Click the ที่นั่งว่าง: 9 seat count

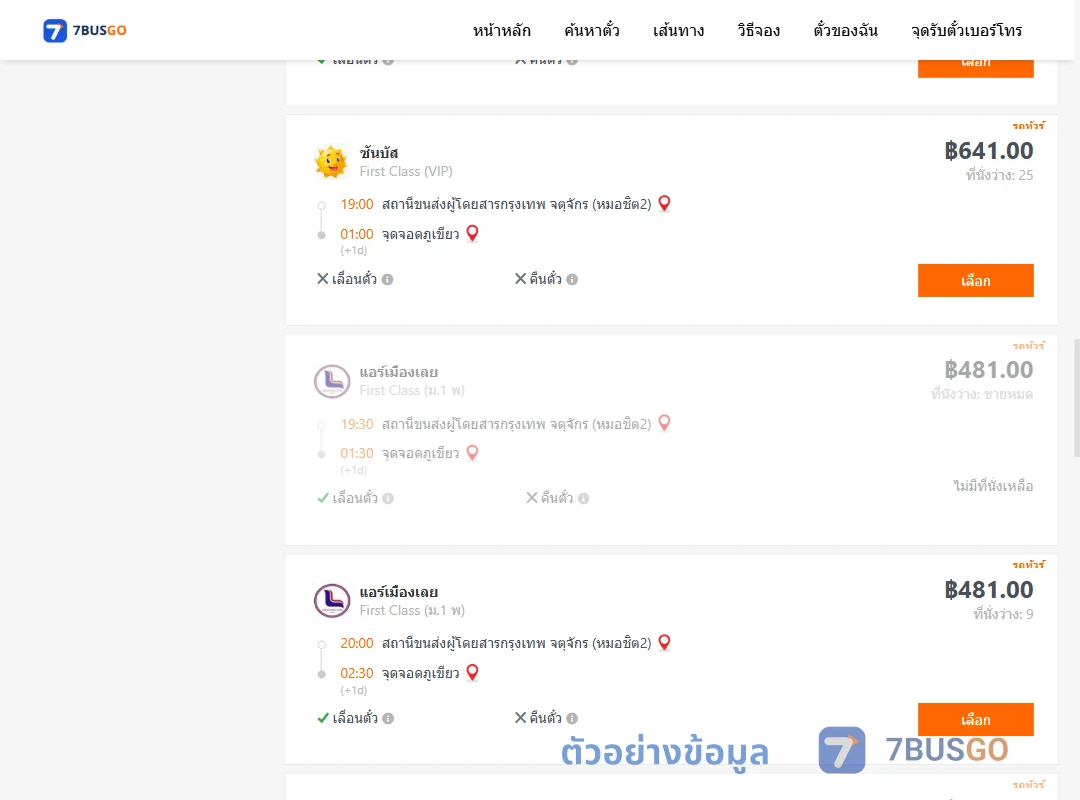[x=1004, y=614]
